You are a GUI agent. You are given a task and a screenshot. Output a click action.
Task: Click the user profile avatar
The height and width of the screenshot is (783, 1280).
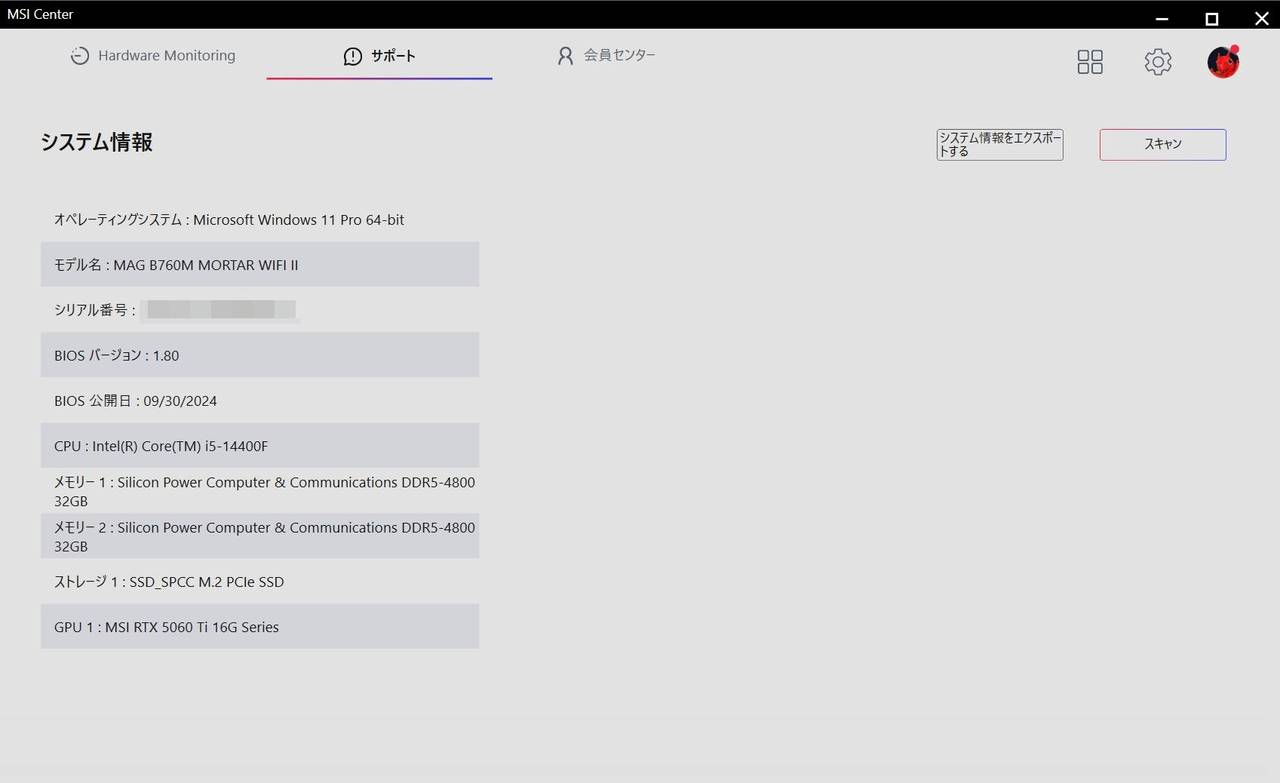(1222, 62)
